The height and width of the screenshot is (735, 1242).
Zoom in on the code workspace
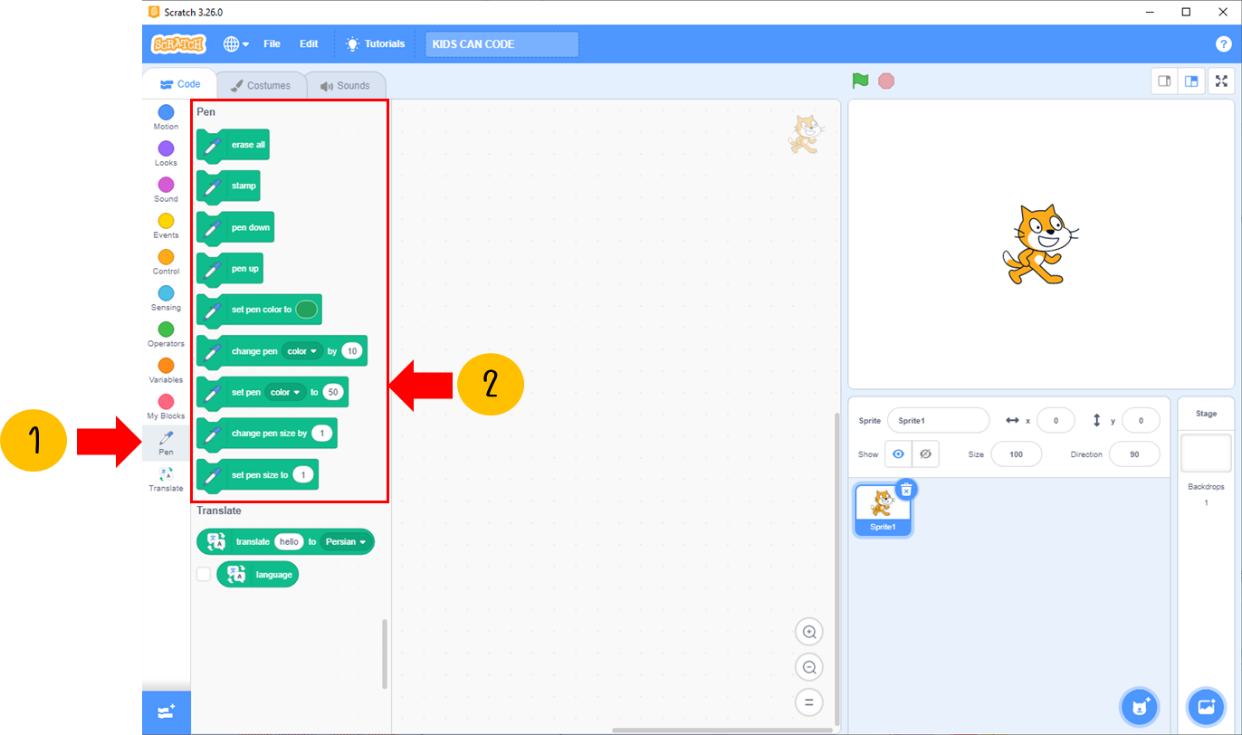coord(809,632)
